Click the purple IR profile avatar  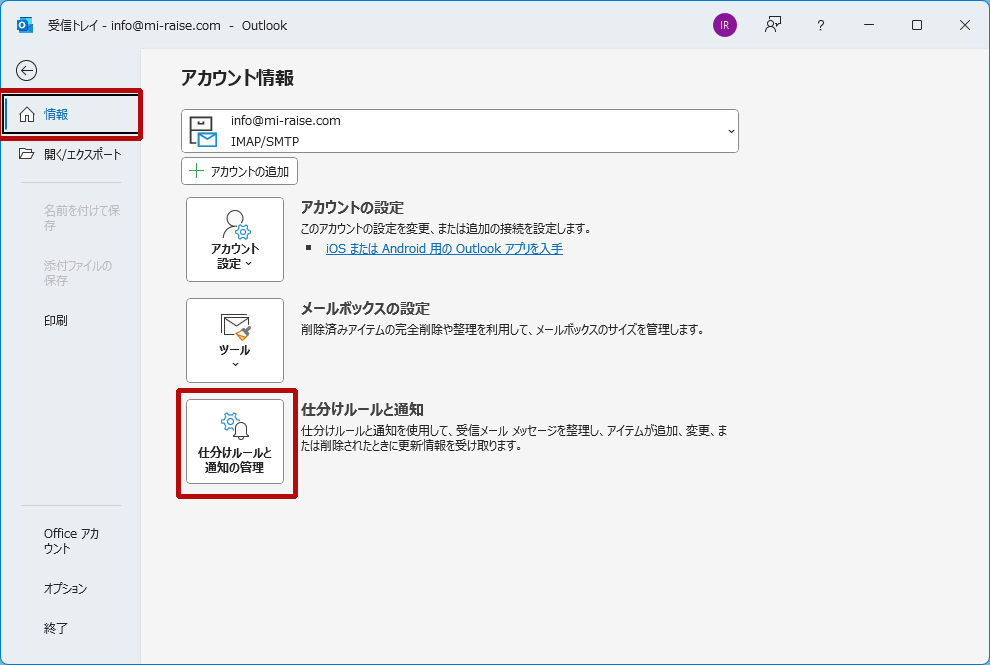(x=724, y=26)
